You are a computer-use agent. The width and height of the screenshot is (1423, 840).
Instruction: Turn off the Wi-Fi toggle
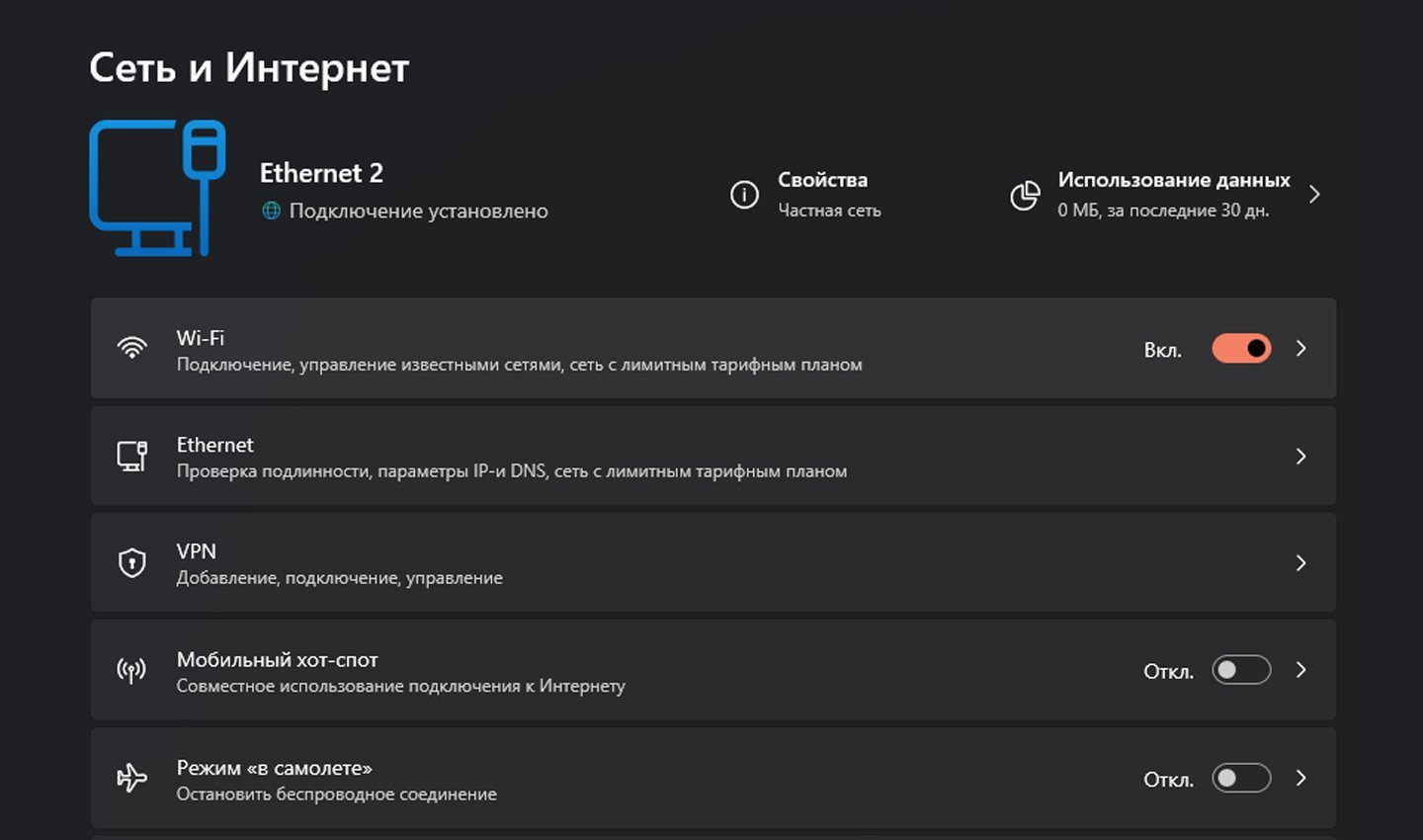click(1241, 349)
